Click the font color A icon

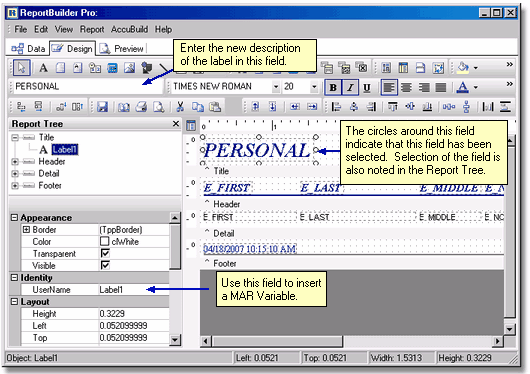click(x=462, y=88)
